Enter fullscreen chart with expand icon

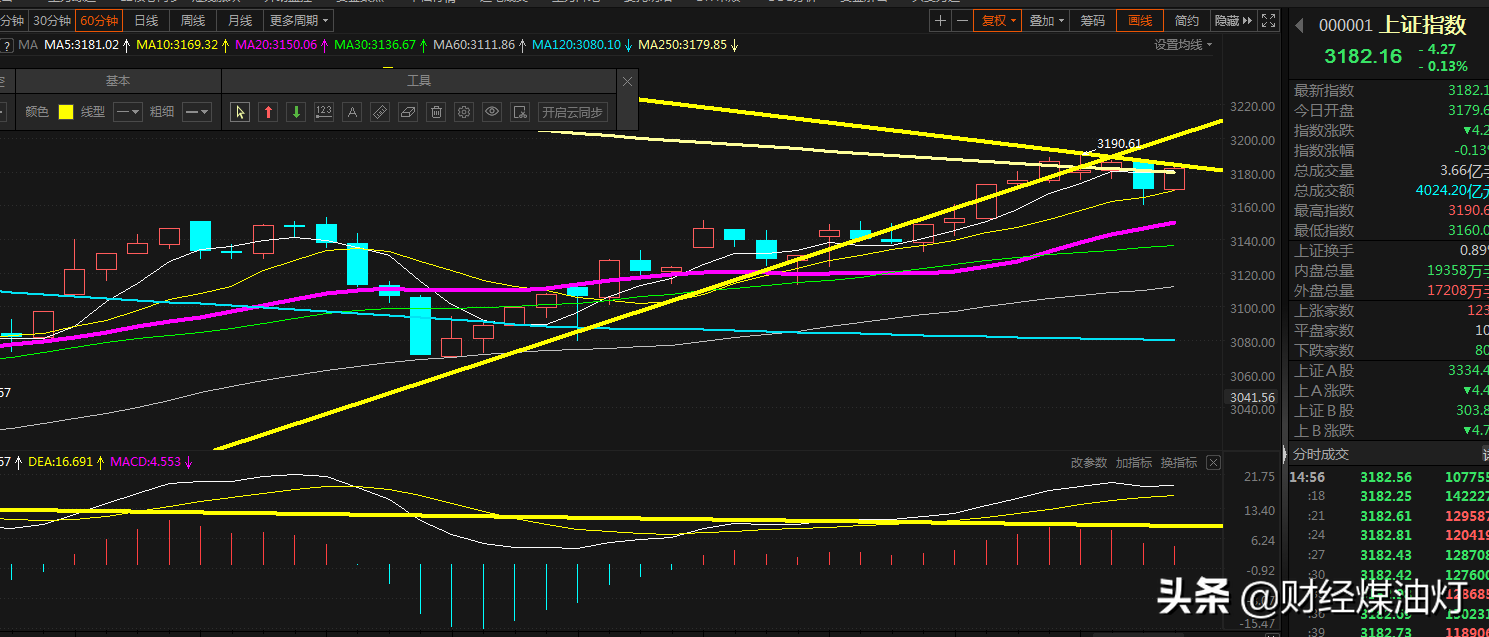(x=1267, y=20)
